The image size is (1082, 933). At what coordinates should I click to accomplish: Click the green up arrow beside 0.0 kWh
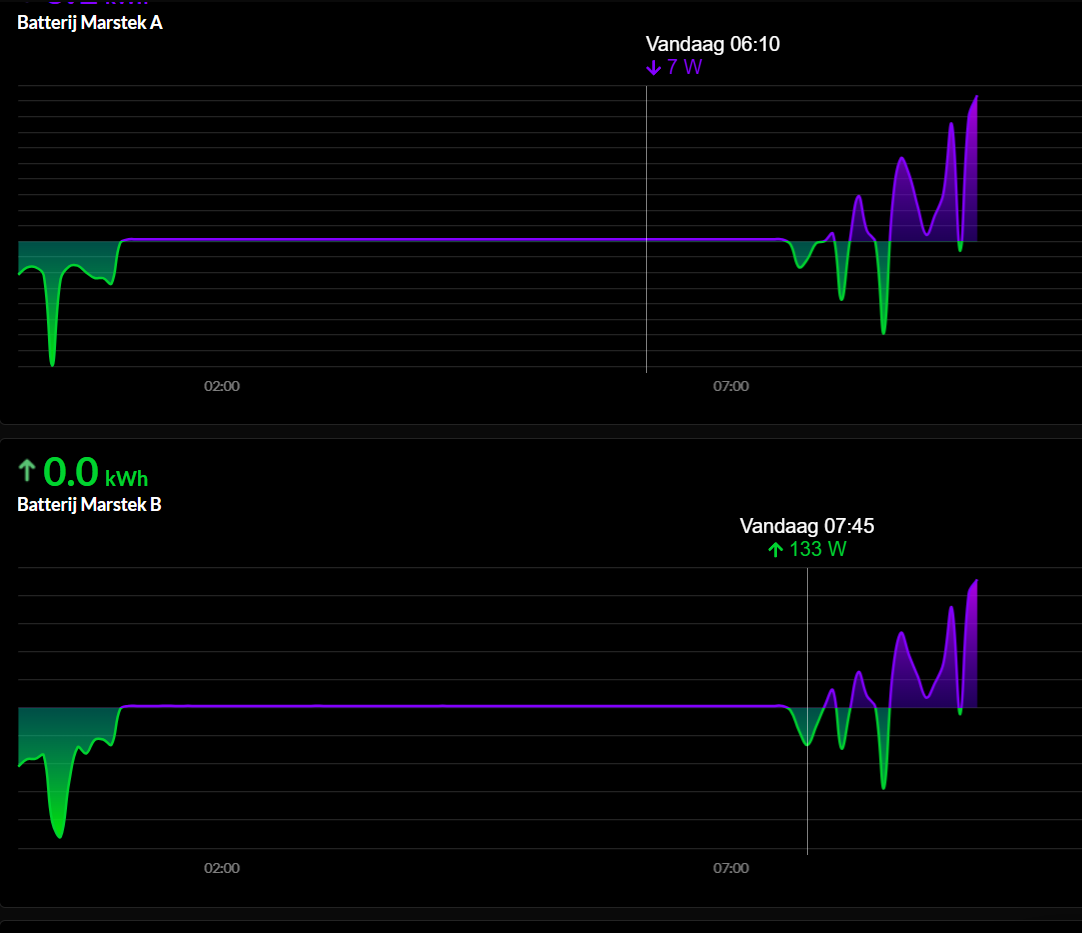[27, 471]
